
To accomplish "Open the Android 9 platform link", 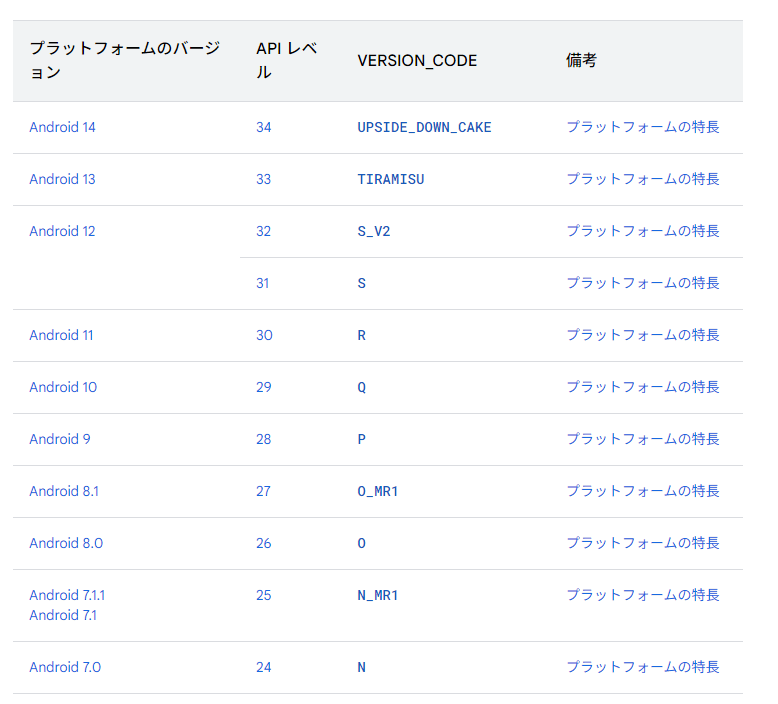I will click(x=60, y=440).
